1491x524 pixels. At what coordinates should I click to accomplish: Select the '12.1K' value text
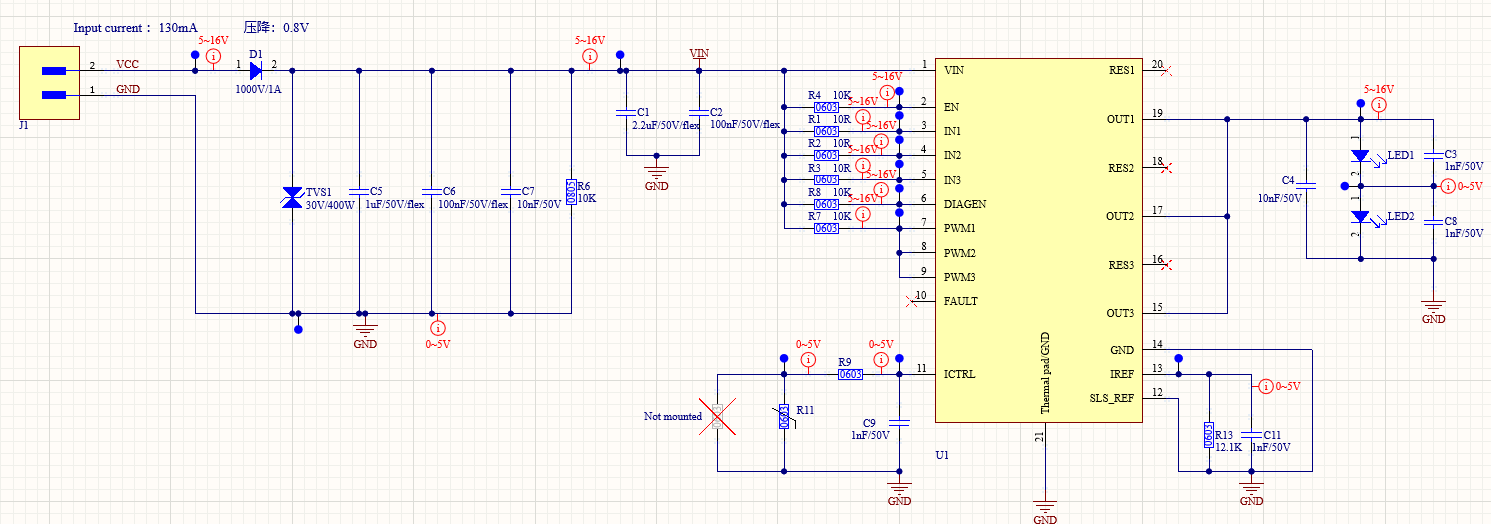point(1228,448)
